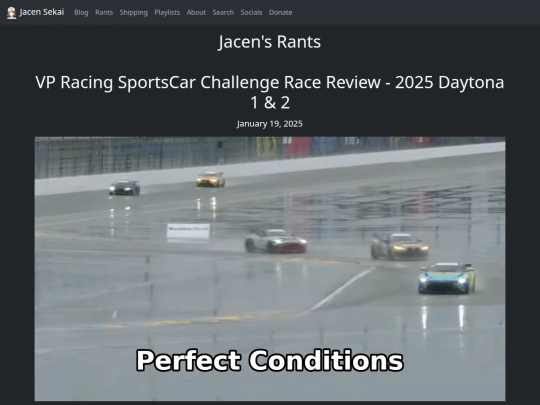This screenshot has height=405, width=540.
Task: Go to the Rants page
Action: pos(104,13)
